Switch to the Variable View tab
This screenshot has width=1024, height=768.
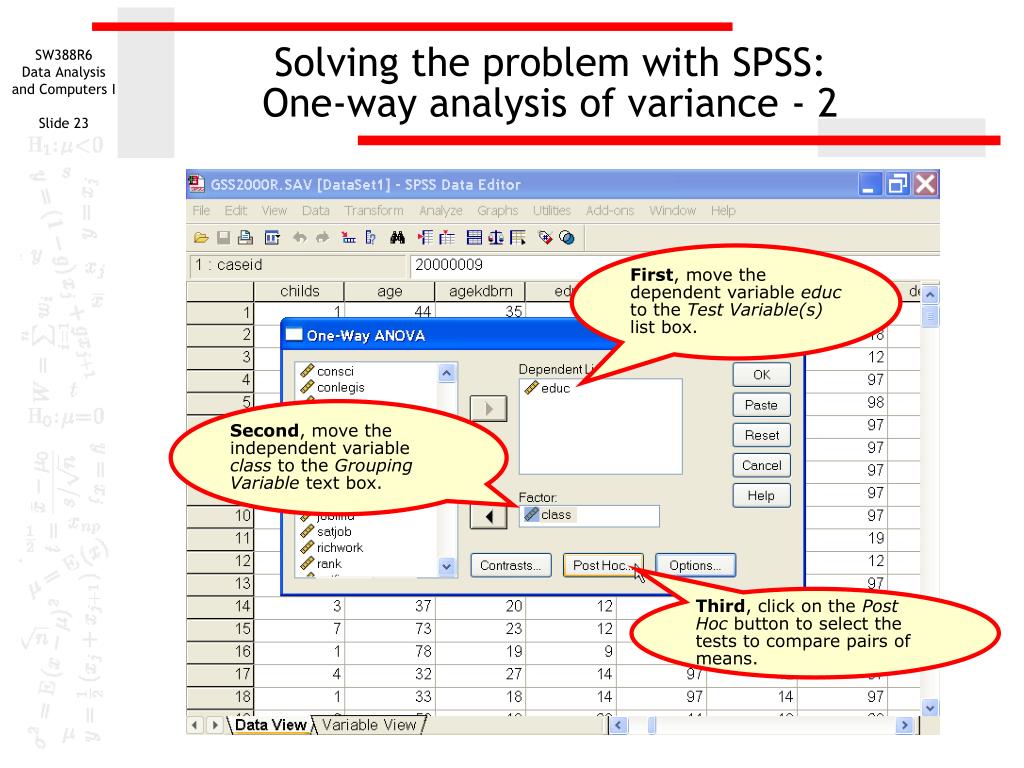369,725
